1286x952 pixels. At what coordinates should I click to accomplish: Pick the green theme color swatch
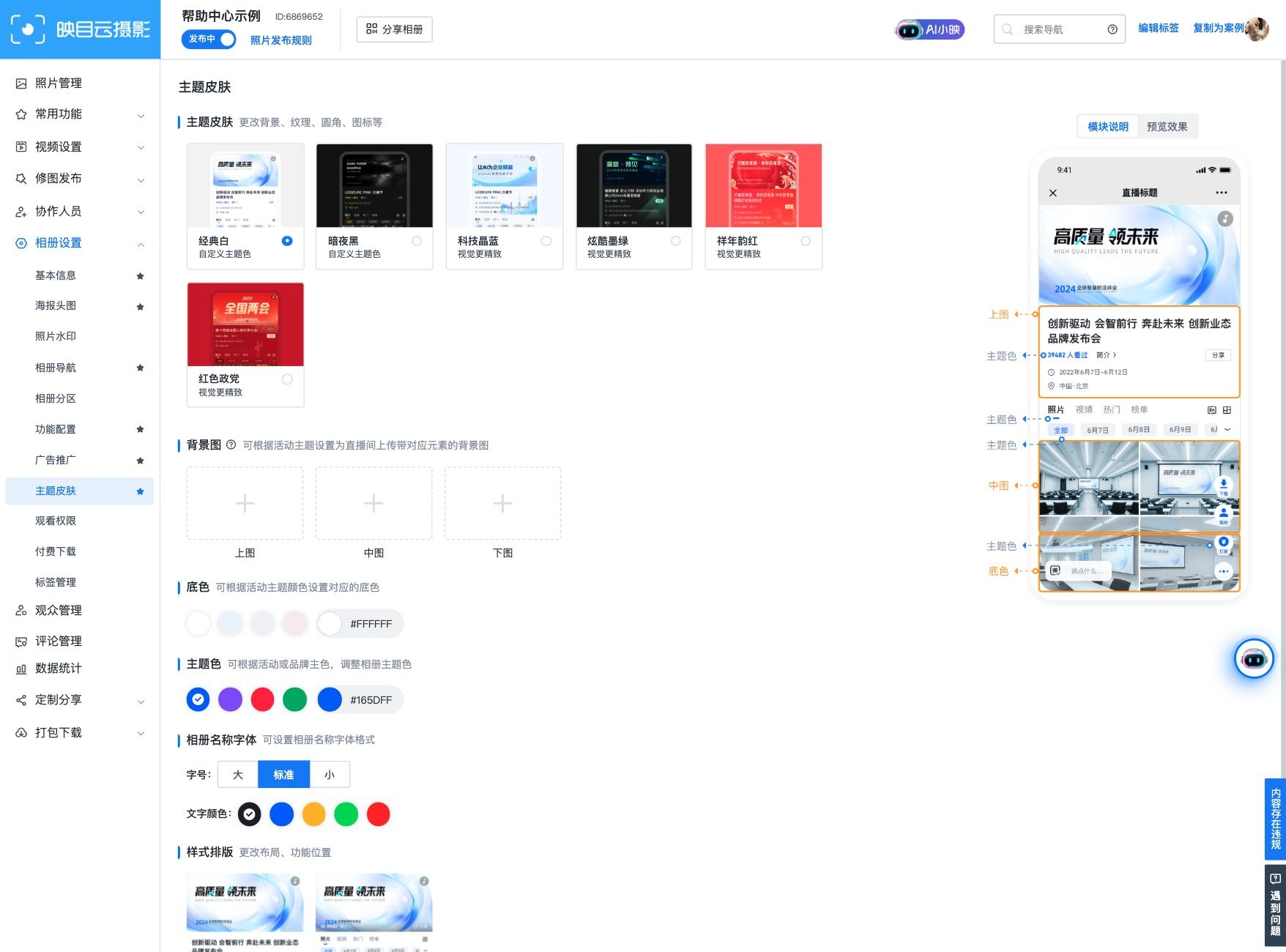click(295, 699)
